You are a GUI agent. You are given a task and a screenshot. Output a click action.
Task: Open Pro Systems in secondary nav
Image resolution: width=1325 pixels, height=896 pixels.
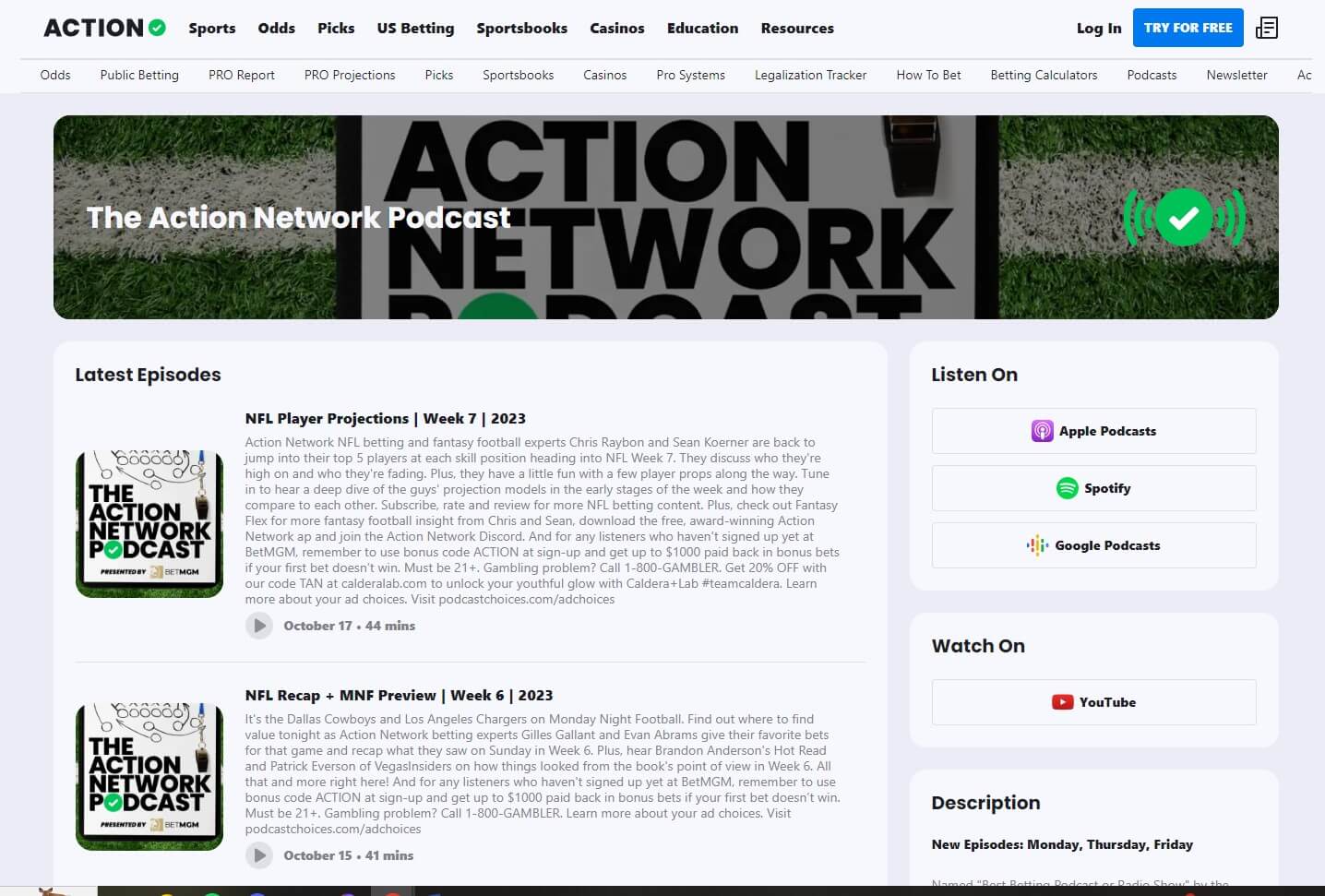691,75
